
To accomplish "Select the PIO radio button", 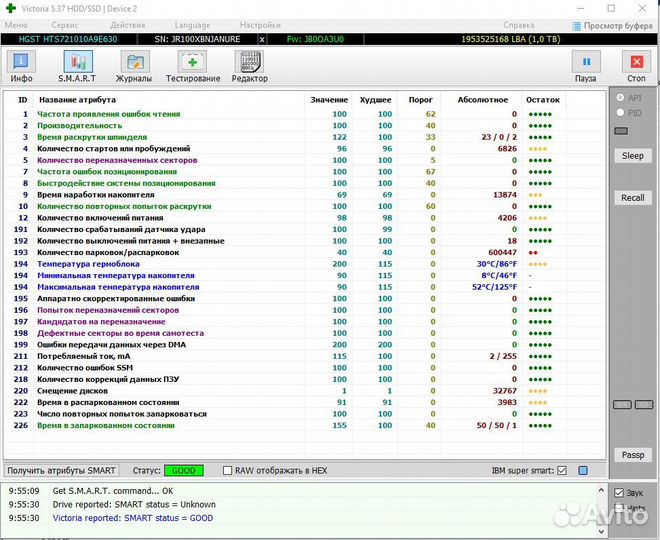I will (x=621, y=113).
